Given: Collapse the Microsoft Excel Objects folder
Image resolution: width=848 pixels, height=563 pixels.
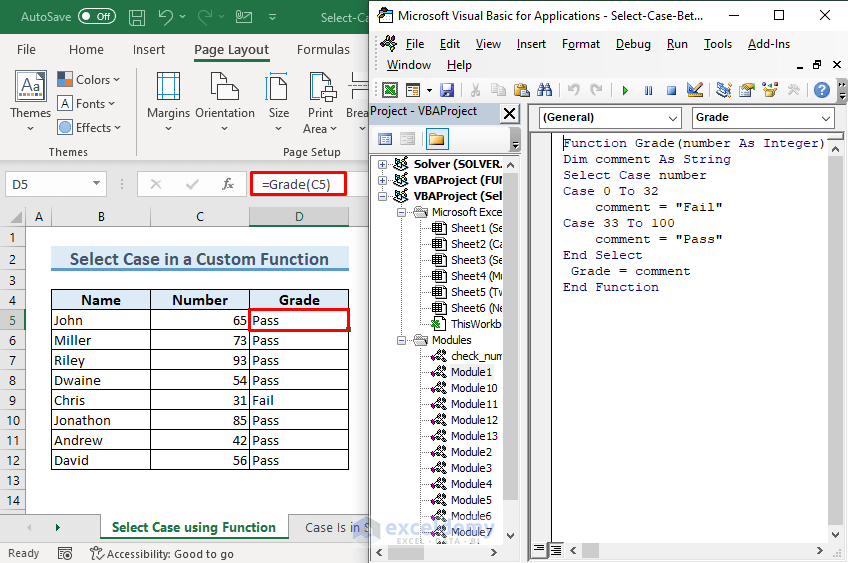Looking at the screenshot, I should [x=401, y=213].
